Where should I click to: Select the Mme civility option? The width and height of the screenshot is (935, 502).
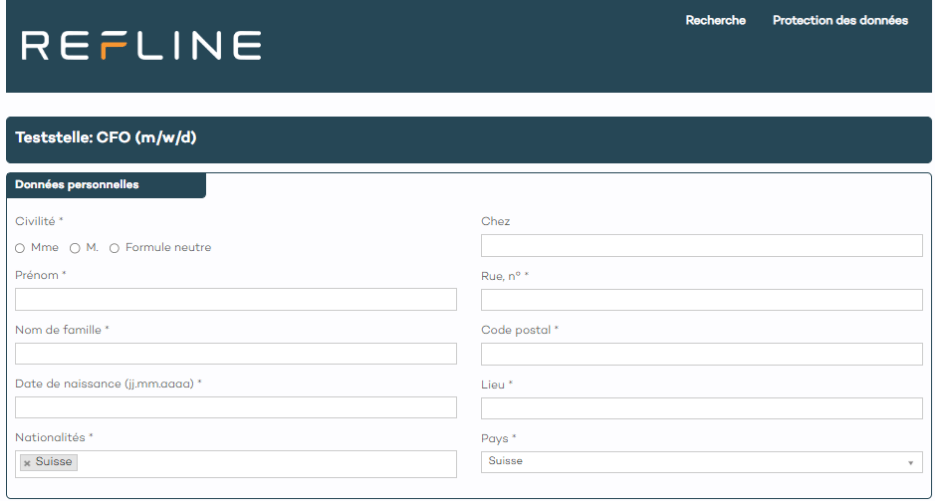[x=20, y=248]
